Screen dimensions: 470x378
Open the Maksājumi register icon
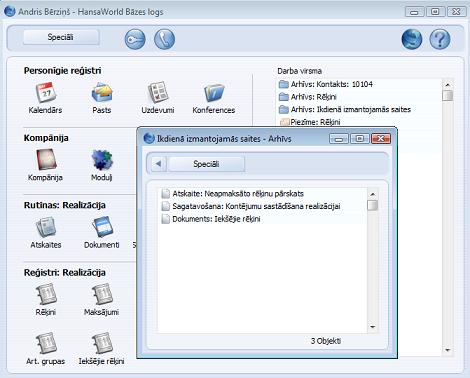pos(102,294)
